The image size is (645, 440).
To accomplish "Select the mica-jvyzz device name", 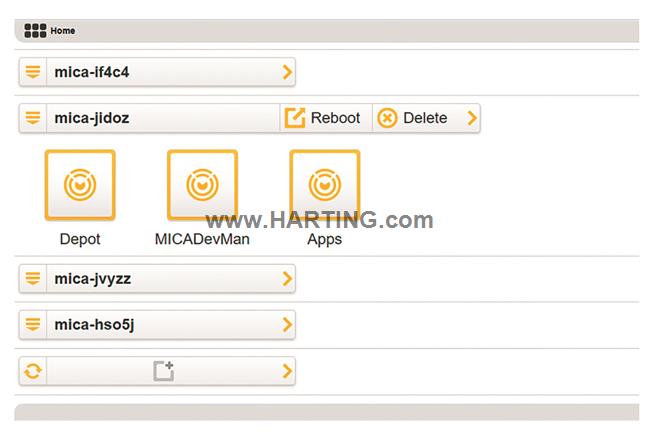I will 93,279.
